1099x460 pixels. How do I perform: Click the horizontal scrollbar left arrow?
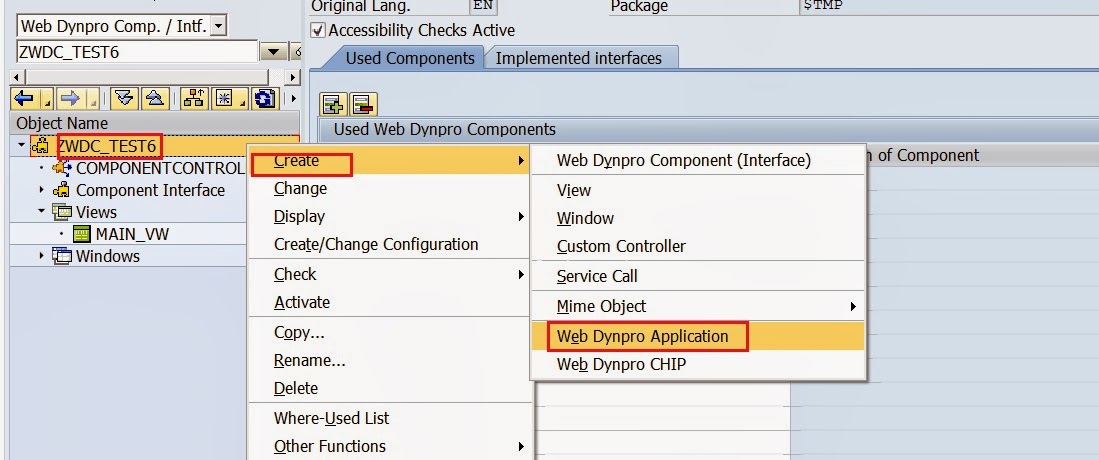(17, 76)
